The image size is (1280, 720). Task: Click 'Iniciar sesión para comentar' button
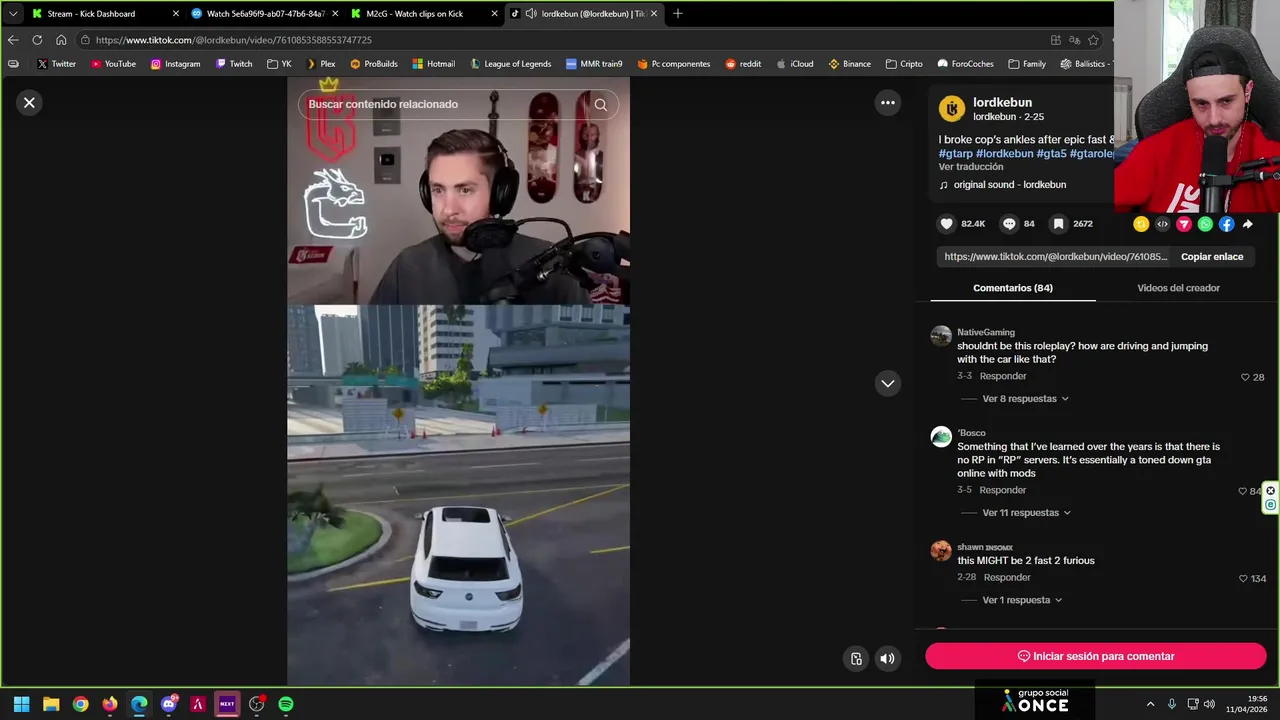click(x=1096, y=656)
